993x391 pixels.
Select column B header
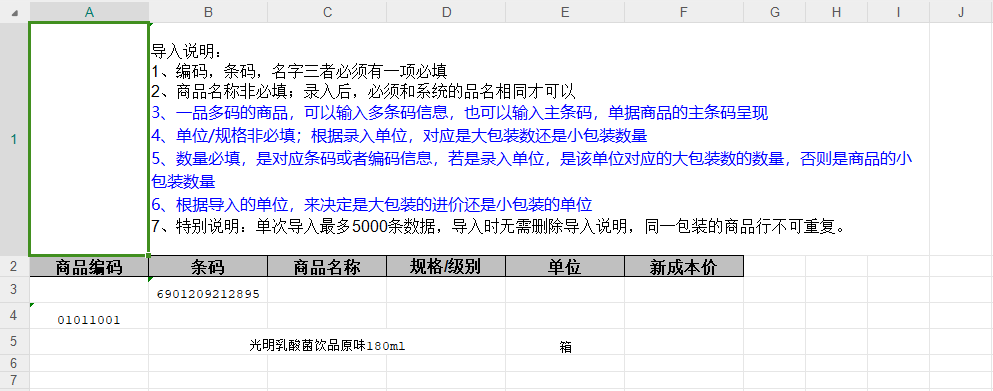[x=208, y=12]
